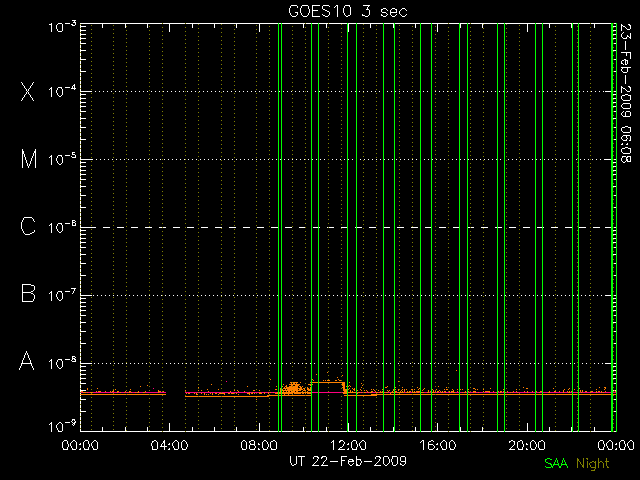640x480 pixels.
Task: Click the 04:00 time axis label
Action: coord(169,445)
